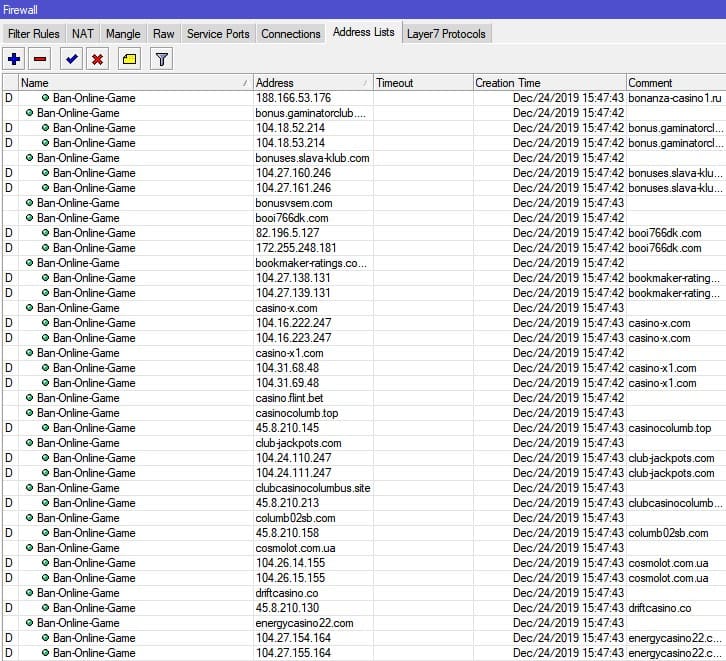Click address 104.31.68.48
The image size is (726, 661).
pyautogui.click(x=288, y=368)
